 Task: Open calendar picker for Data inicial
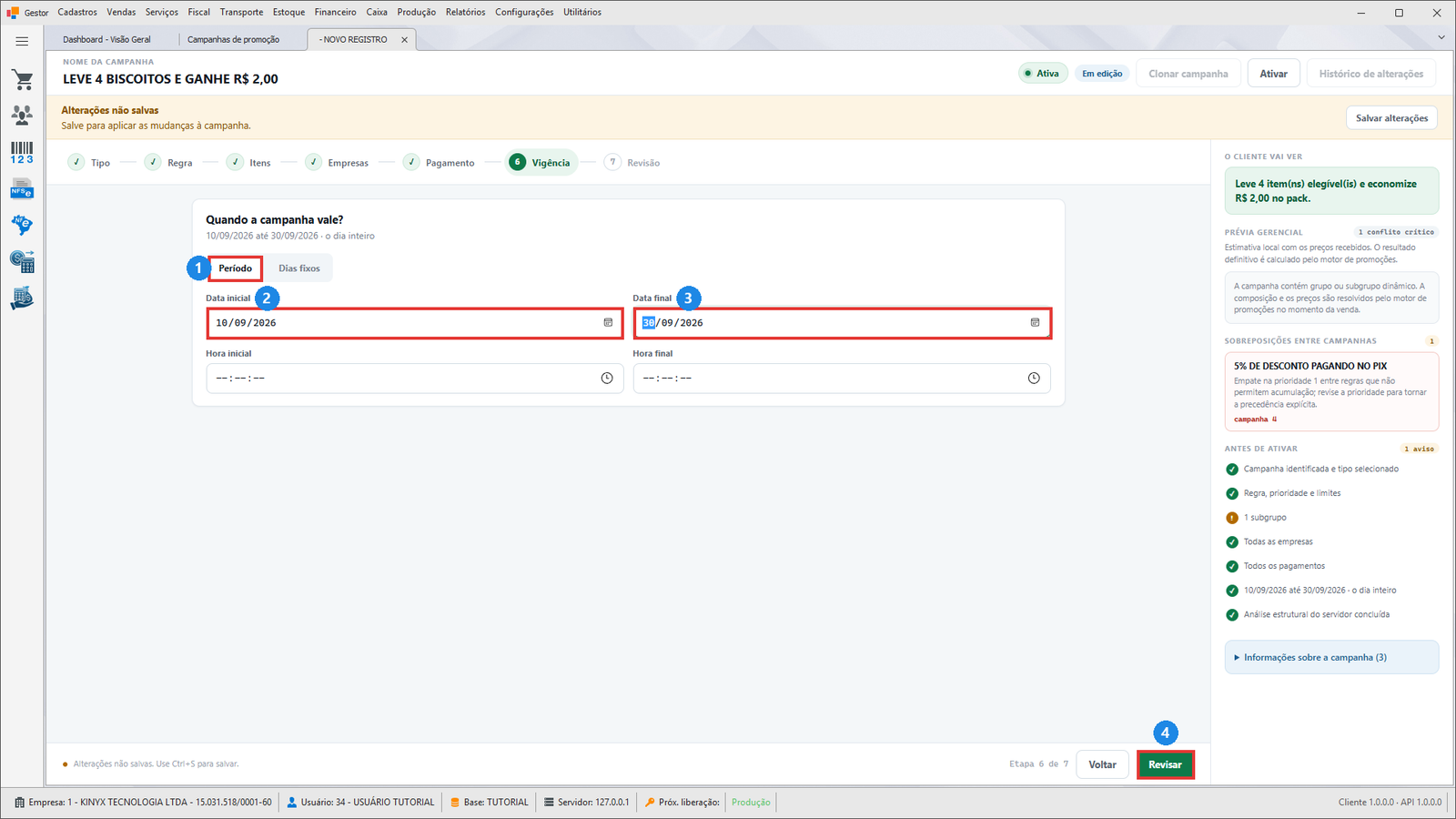pyautogui.click(x=608, y=323)
